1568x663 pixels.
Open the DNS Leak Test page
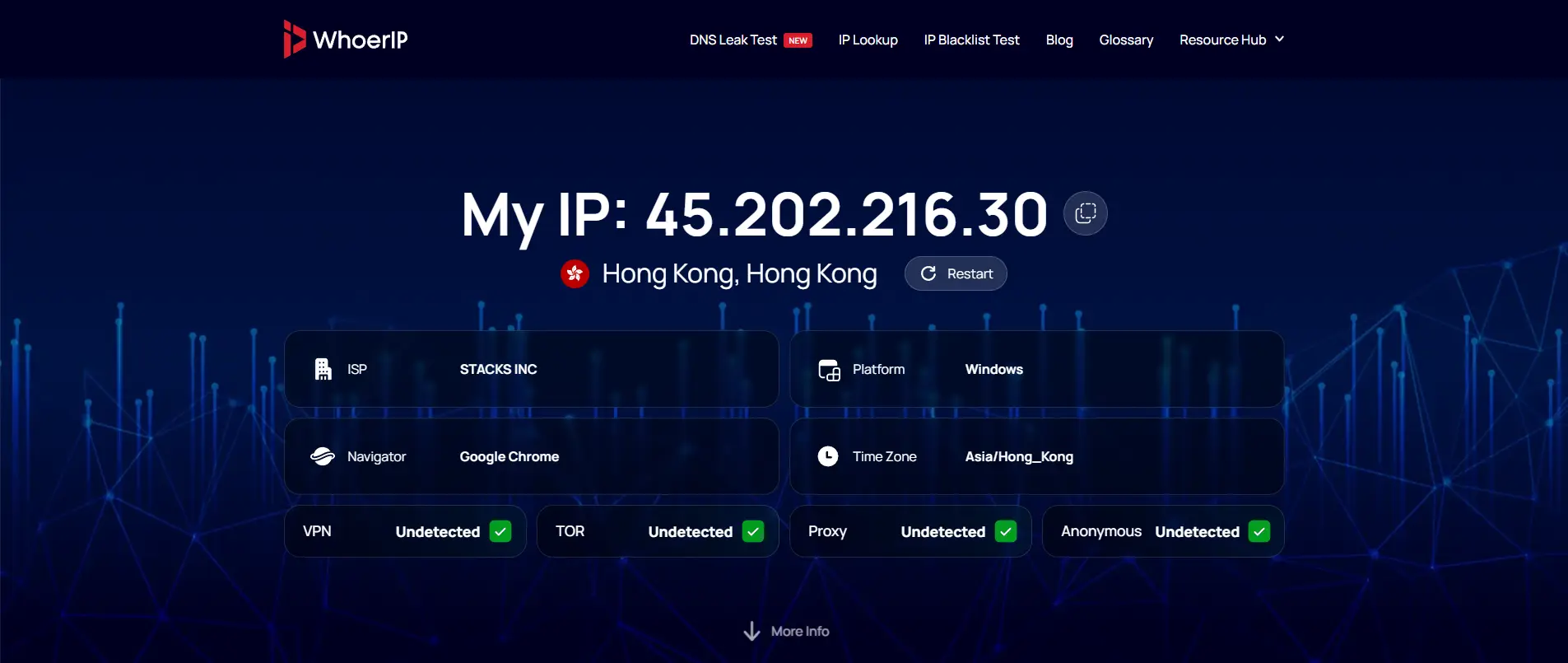[733, 40]
